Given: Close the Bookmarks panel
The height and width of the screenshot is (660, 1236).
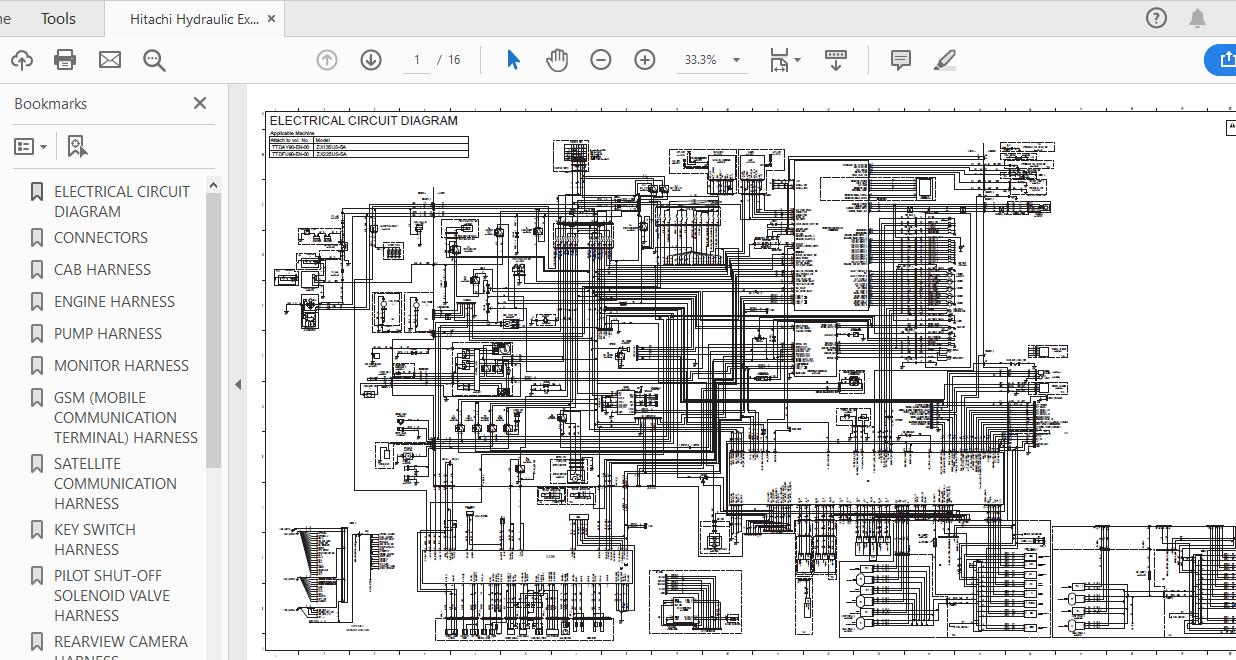Looking at the screenshot, I should point(200,103).
